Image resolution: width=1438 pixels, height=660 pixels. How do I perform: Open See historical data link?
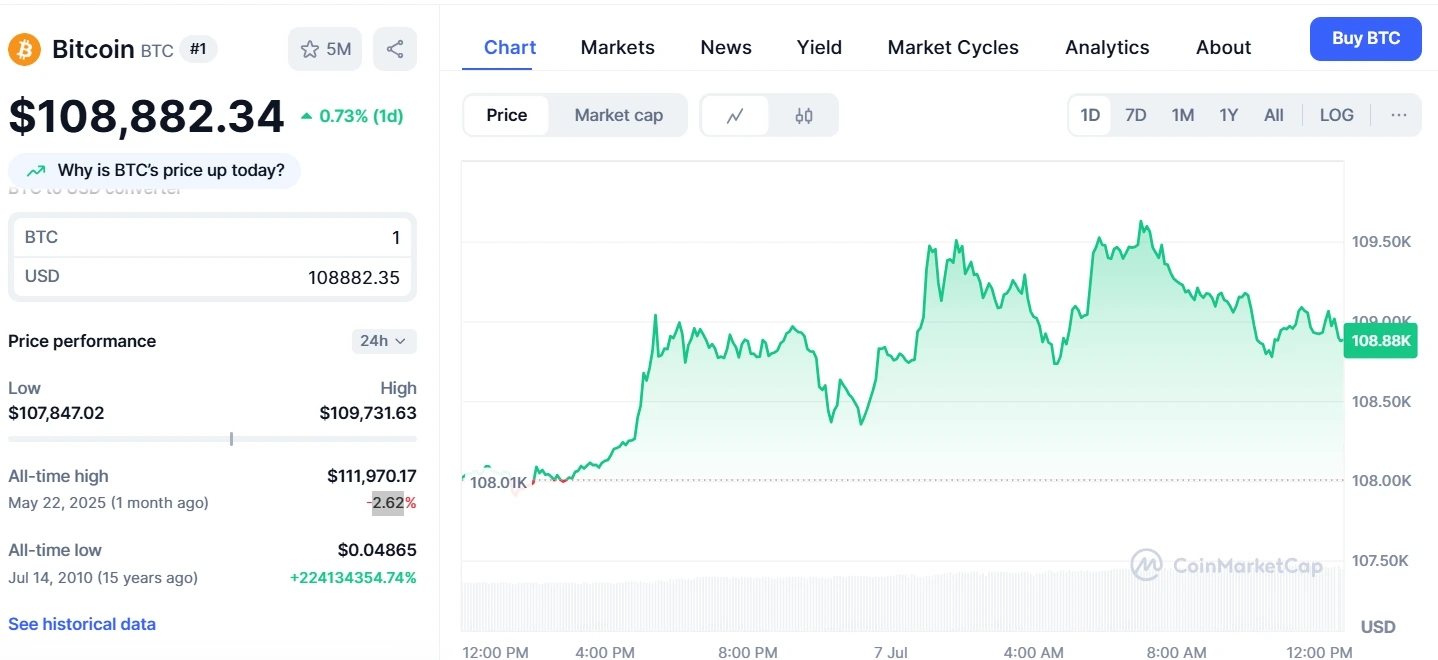click(82, 624)
